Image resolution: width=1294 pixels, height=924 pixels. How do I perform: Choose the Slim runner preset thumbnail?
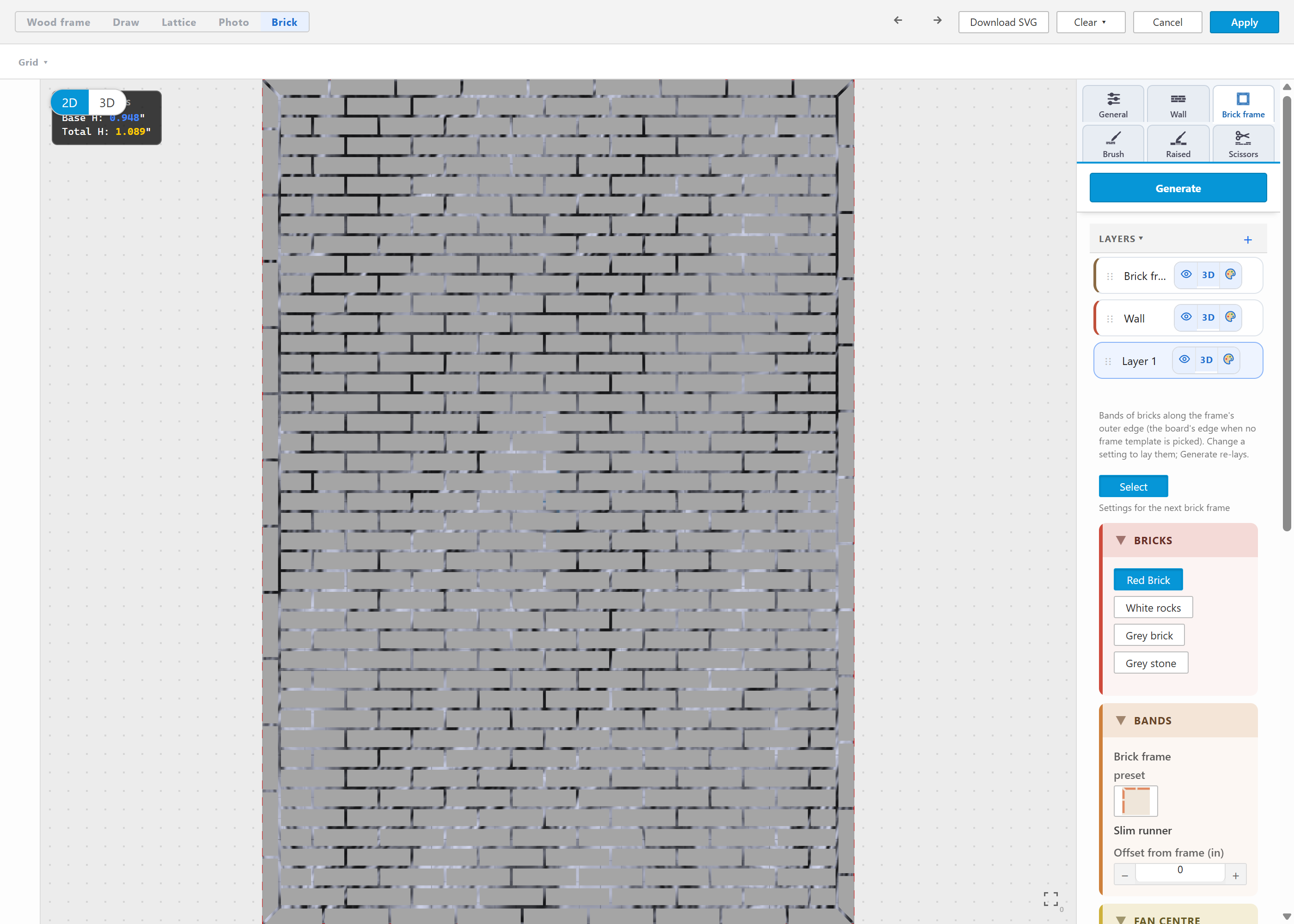pyautogui.click(x=1135, y=801)
